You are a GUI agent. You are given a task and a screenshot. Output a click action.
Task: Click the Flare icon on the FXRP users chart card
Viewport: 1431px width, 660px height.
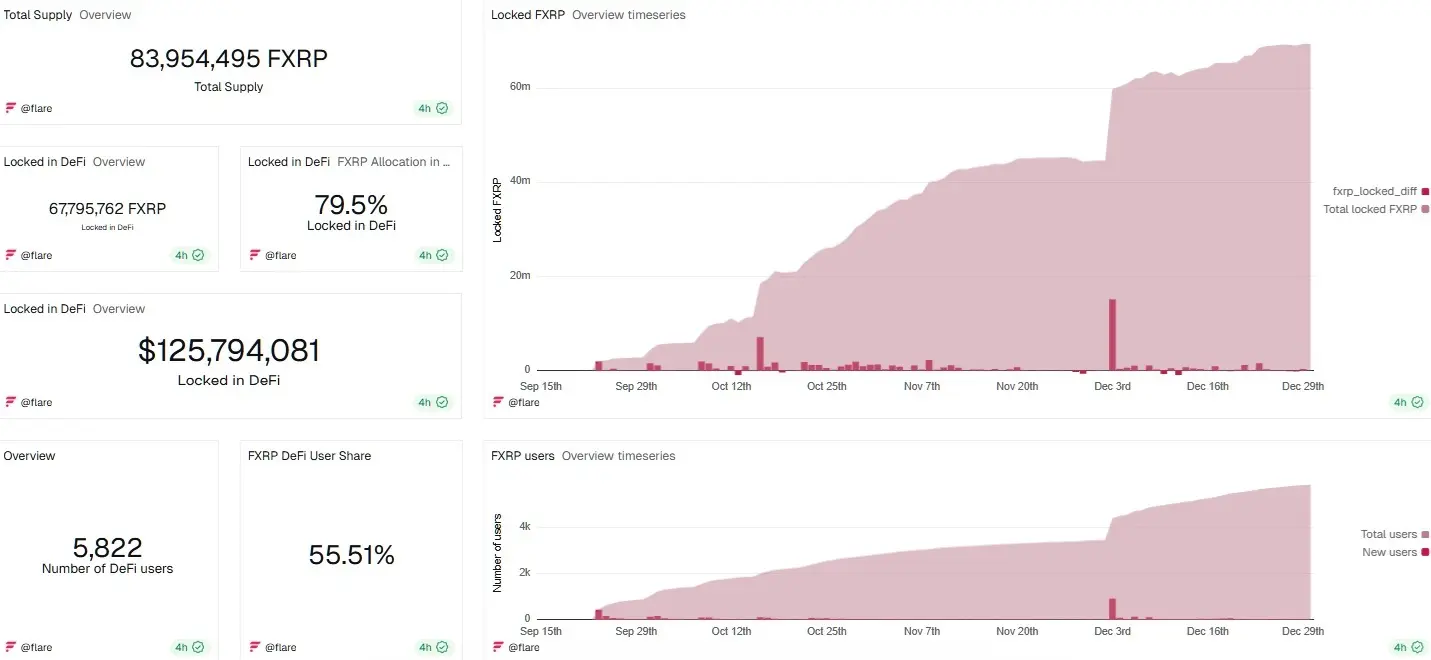click(x=497, y=646)
